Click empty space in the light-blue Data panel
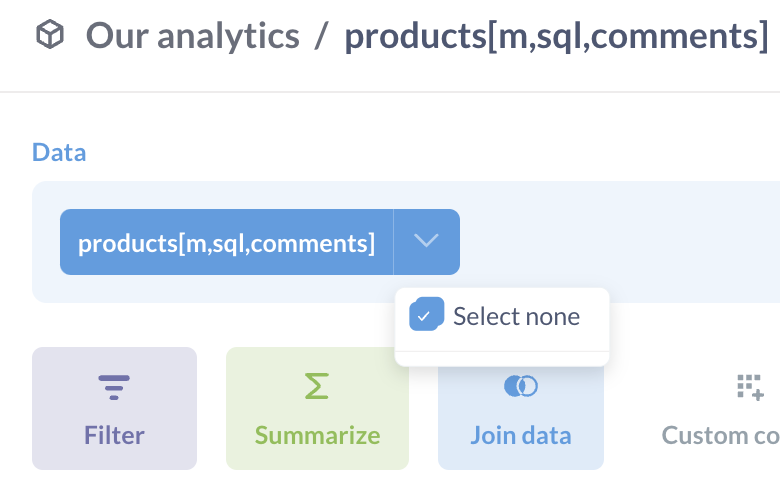This screenshot has height=482, width=780. click(622, 242)
